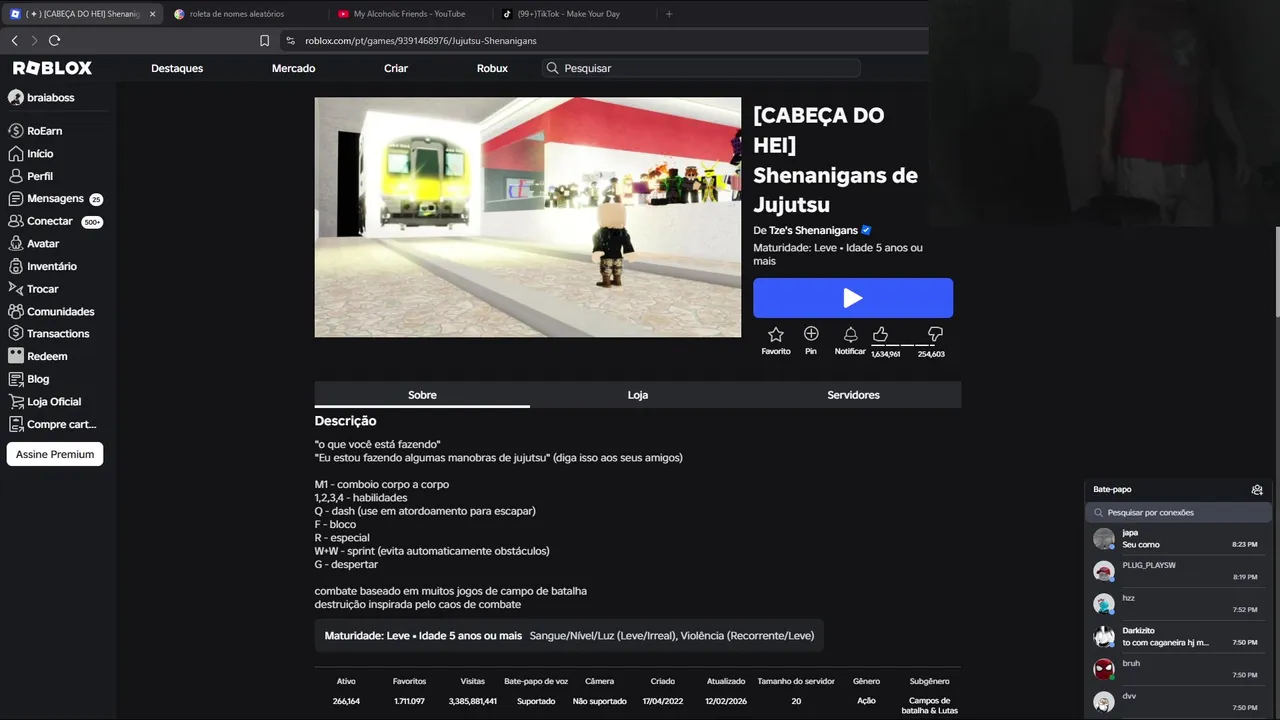Open Tze's Shenanigans creator link
1280x720 pixels.
[x=813, y=230]
